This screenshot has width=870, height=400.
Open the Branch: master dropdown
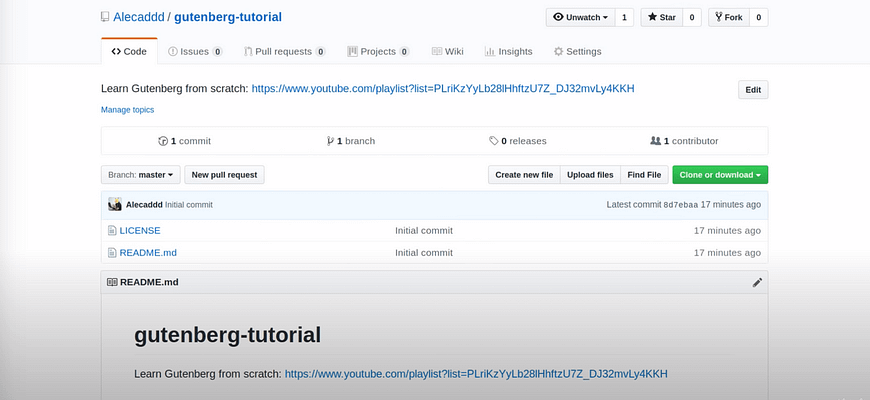(140, 175)
